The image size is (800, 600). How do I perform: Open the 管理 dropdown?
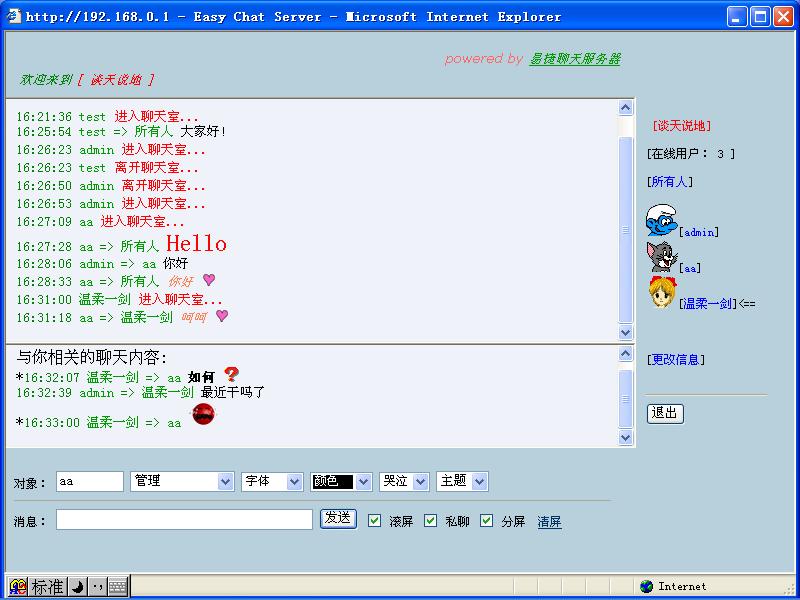point(182,481)
